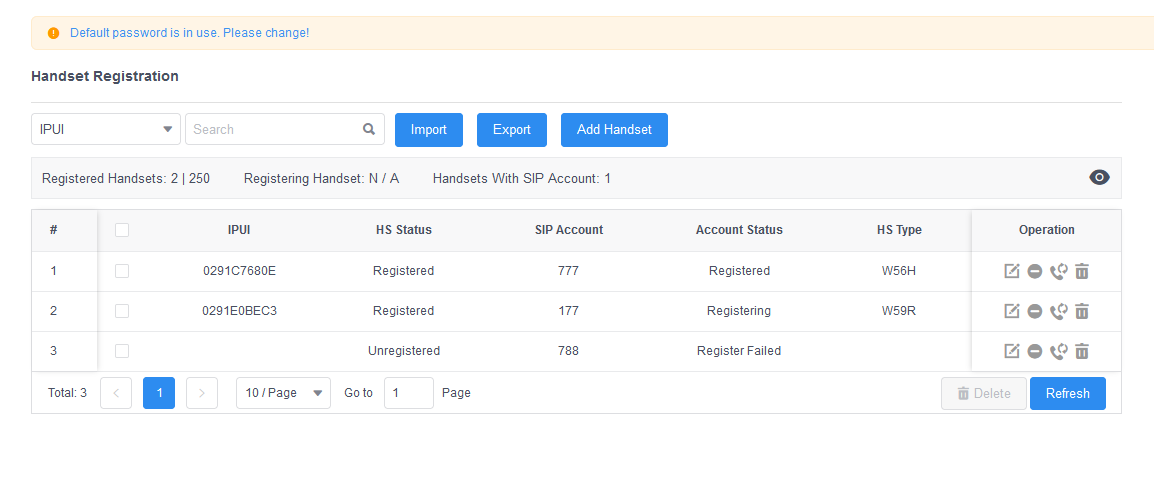The height and width of the screenshot is (503, 1154).
Task: Click the paging phone icon for 0291C7680E
Action: click(1058, 271)
